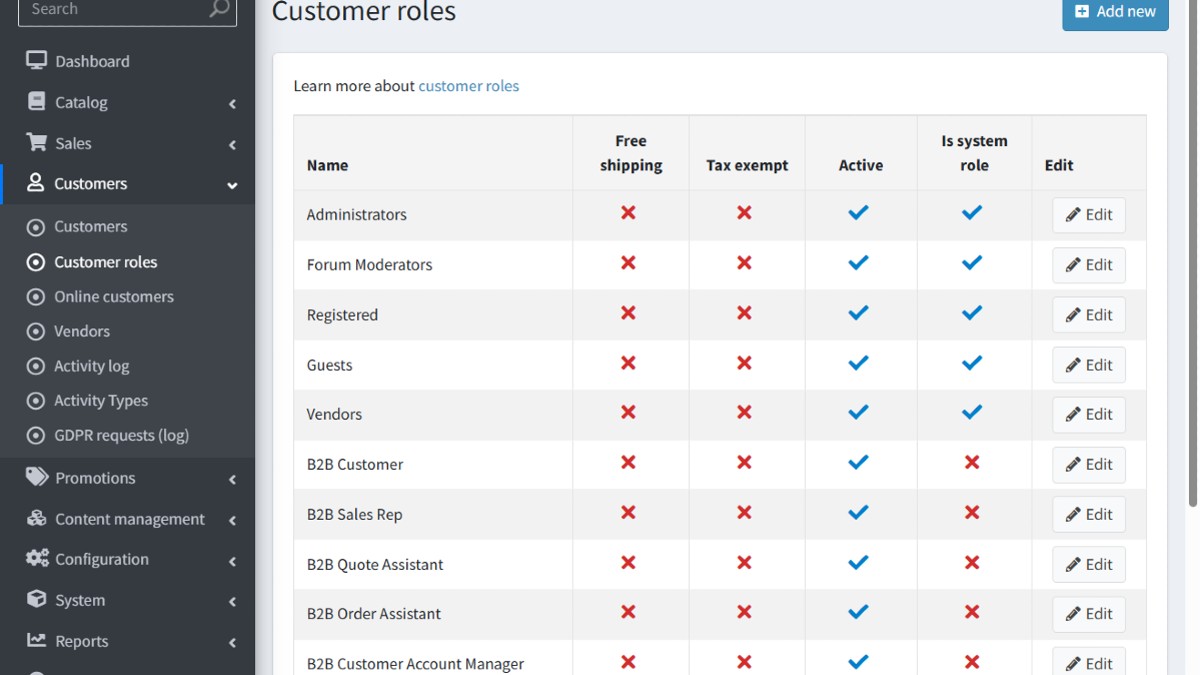Click the Sales shopping cart icon
Image resolution: width=1200 pixels, height=675 pixels.
tap(36, 142)
